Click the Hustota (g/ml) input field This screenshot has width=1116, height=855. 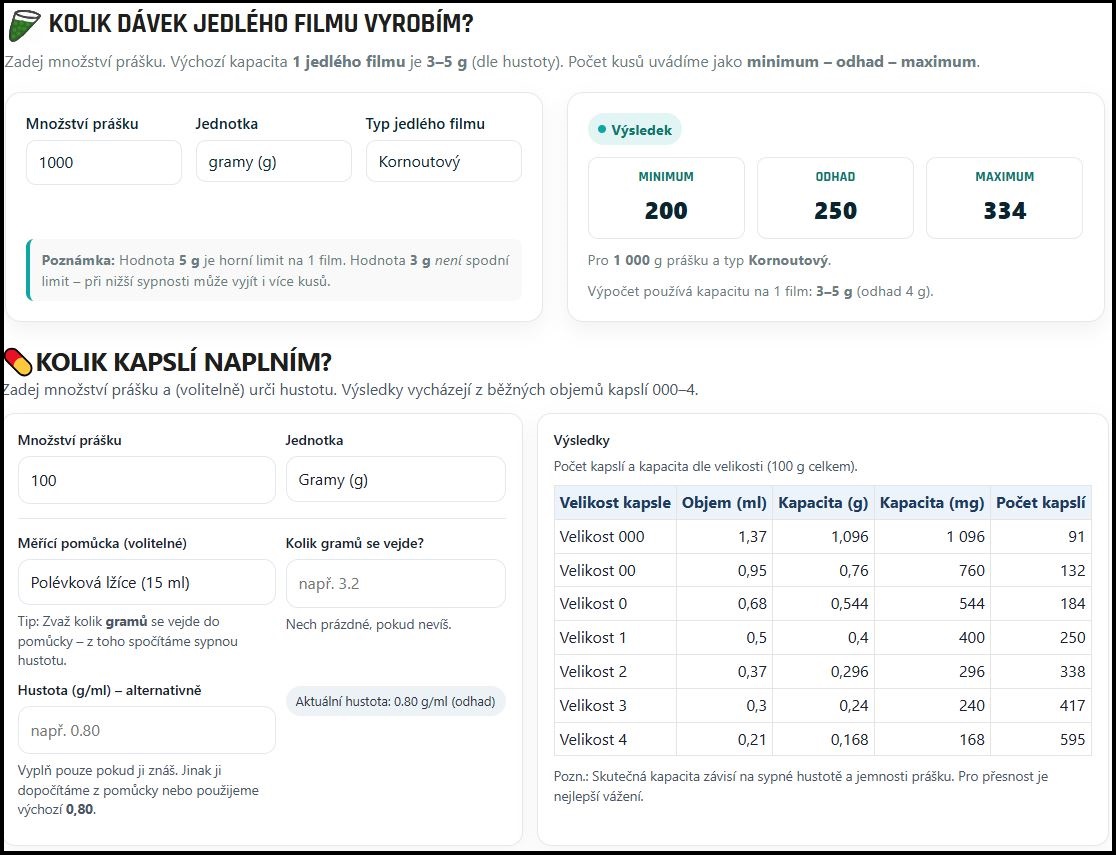[x=146, y=730]
